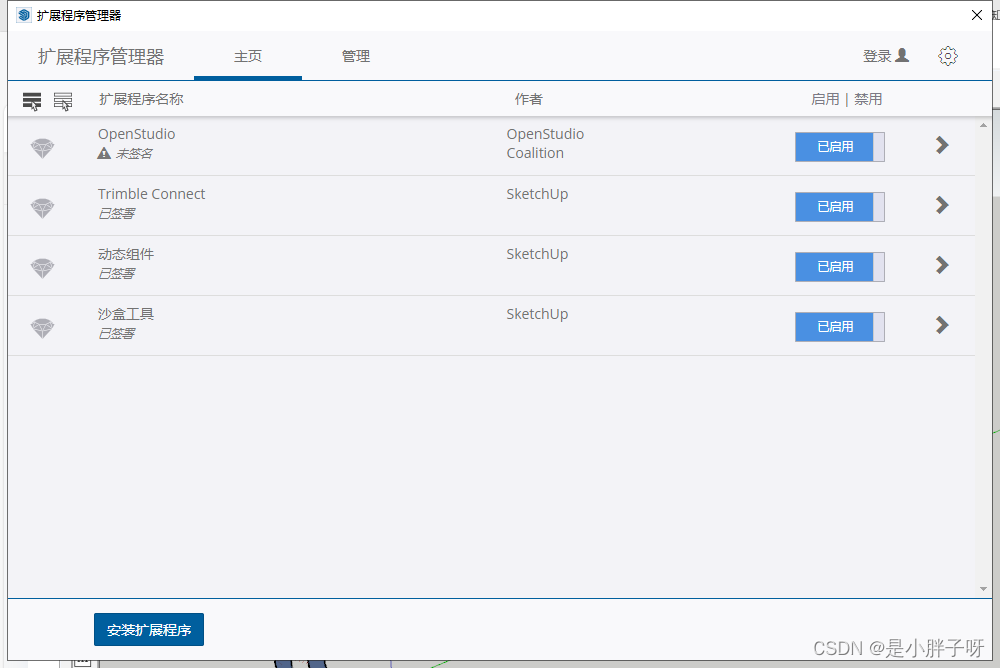Select the OpenStudio extension name
This screenshot has width=1000, height=668.
click(x=136, y=134)
